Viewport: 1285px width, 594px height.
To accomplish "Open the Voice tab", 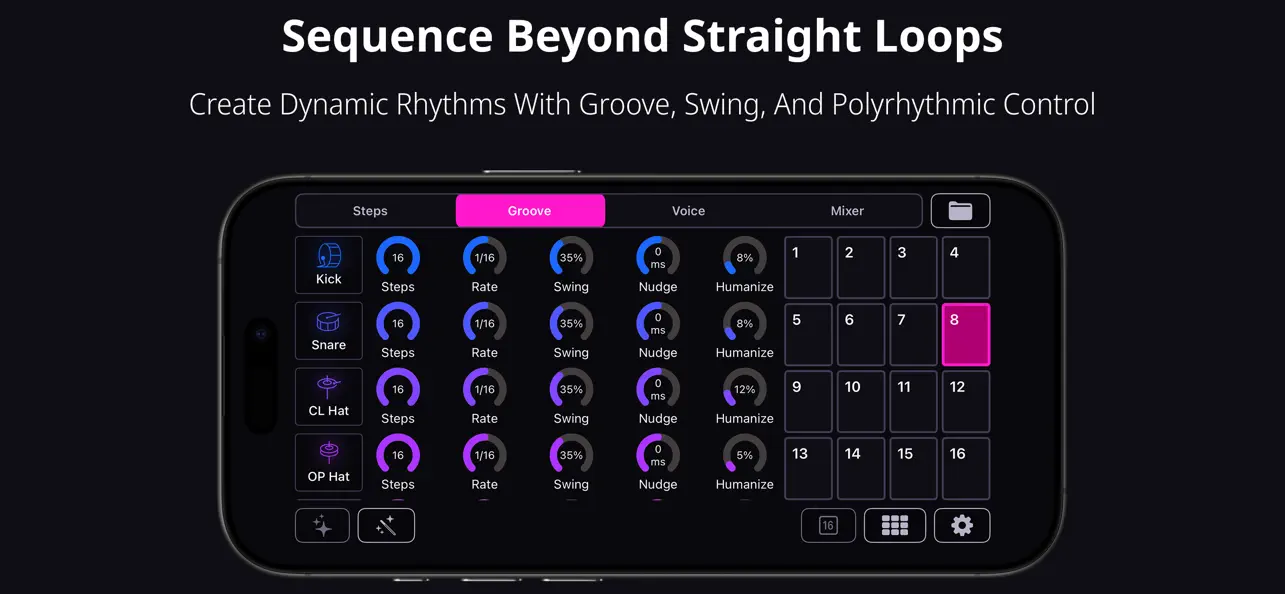I will tap(688, 210).
